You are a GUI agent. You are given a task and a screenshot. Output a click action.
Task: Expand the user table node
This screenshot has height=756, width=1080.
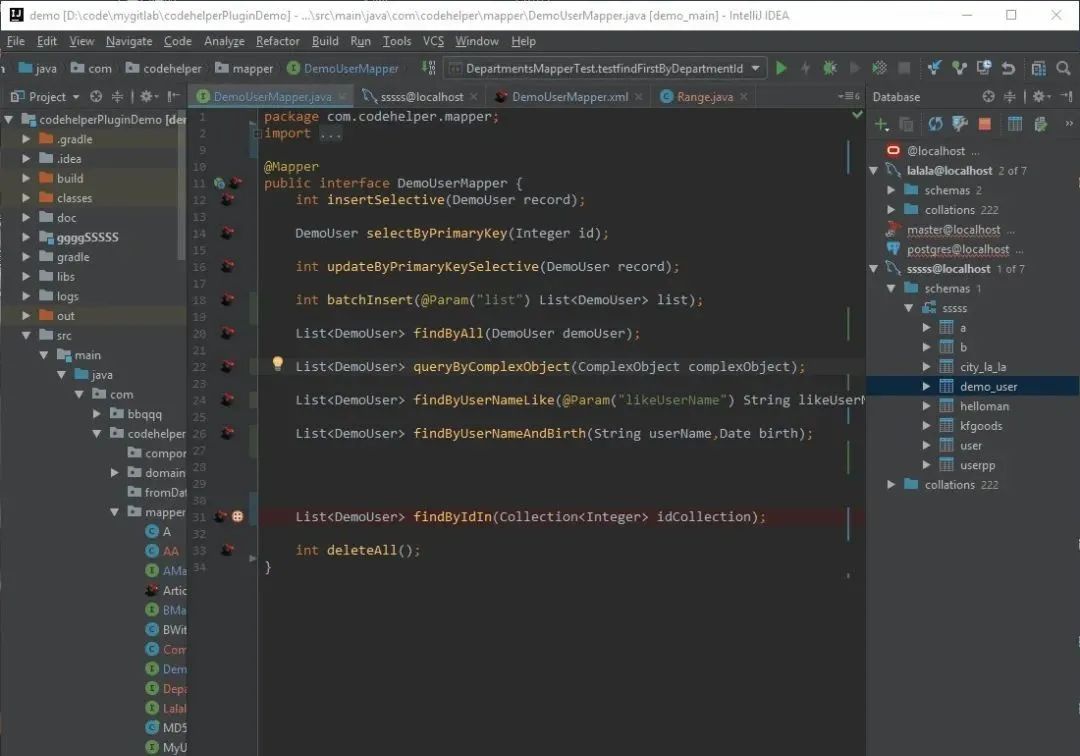coord(926,445)
